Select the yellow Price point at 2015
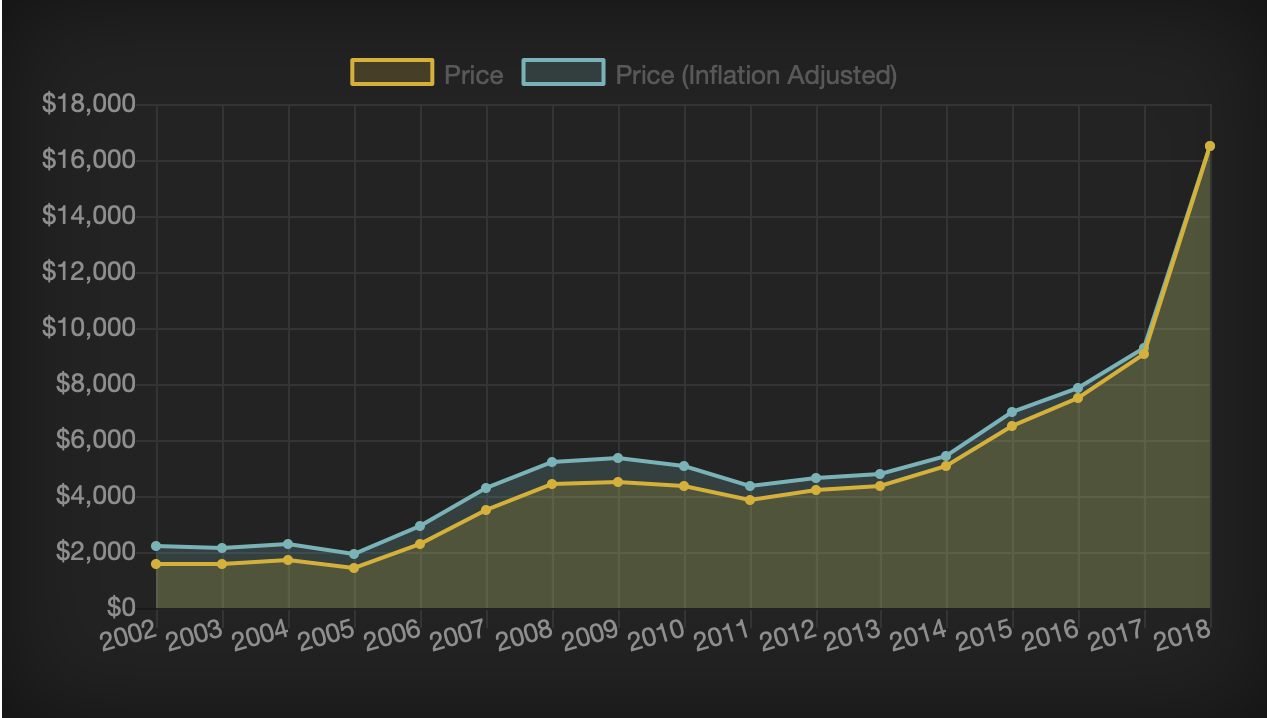Screen dimensions: 1270x718 point(1012,426)
